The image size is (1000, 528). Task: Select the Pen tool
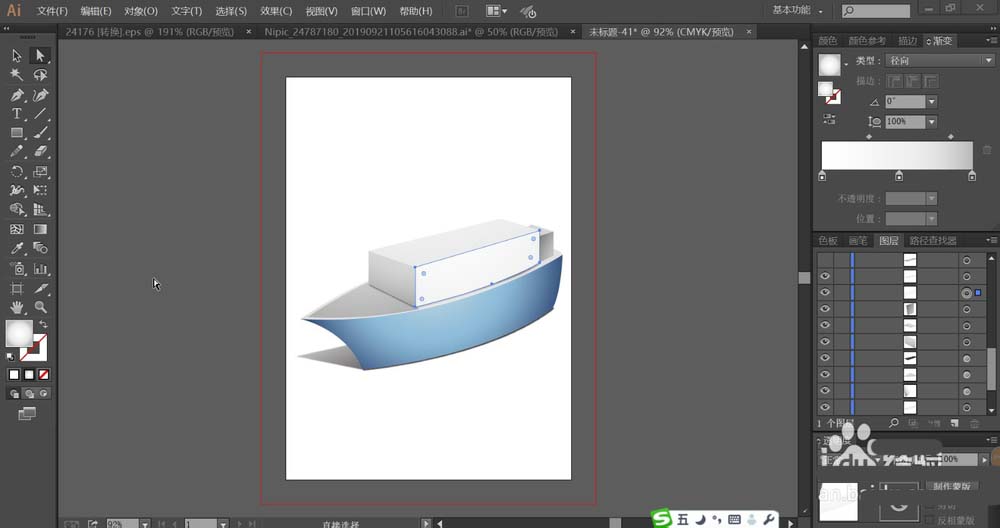[x=17, y=95]
